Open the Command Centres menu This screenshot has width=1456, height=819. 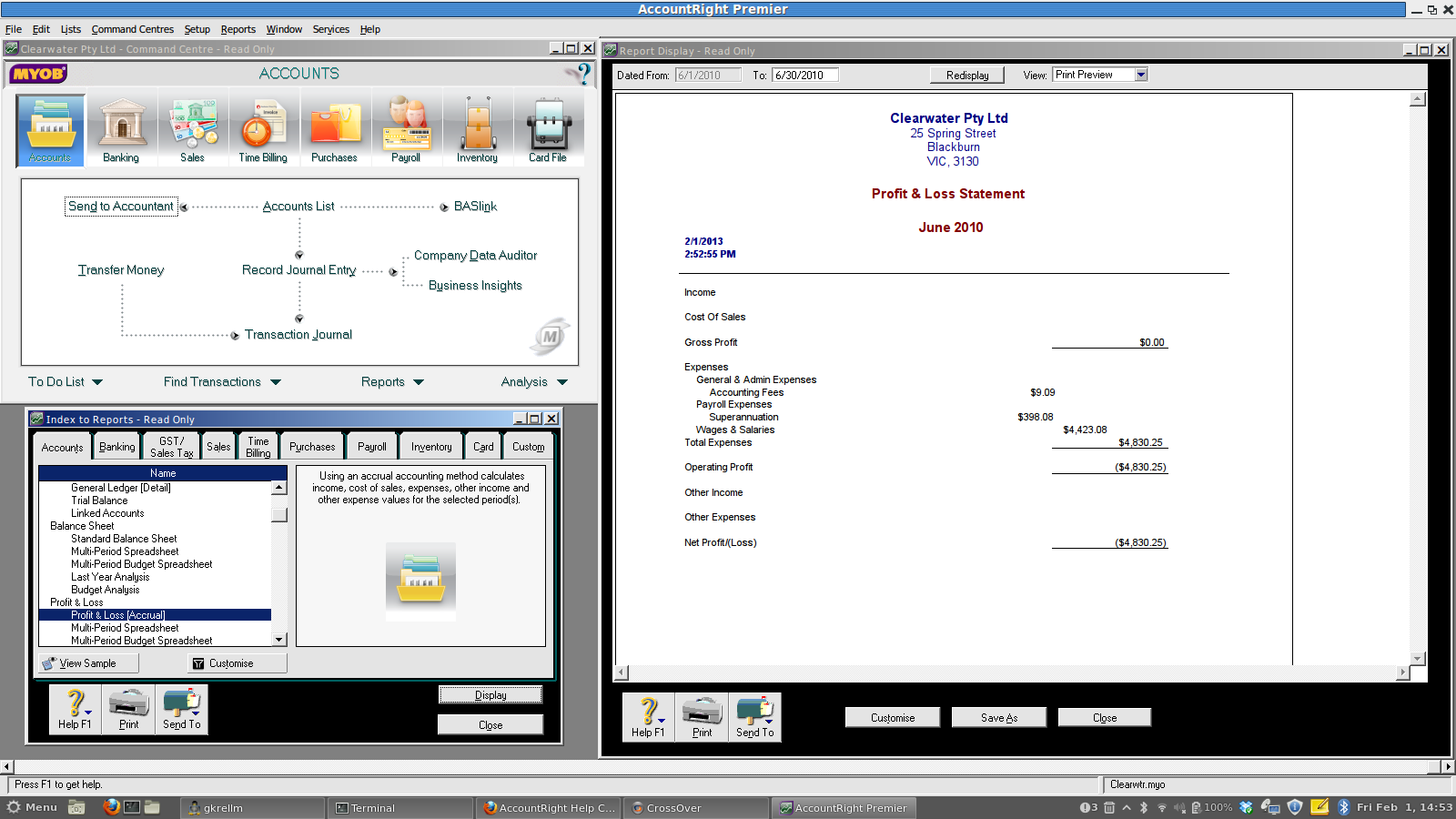point(132,29)
